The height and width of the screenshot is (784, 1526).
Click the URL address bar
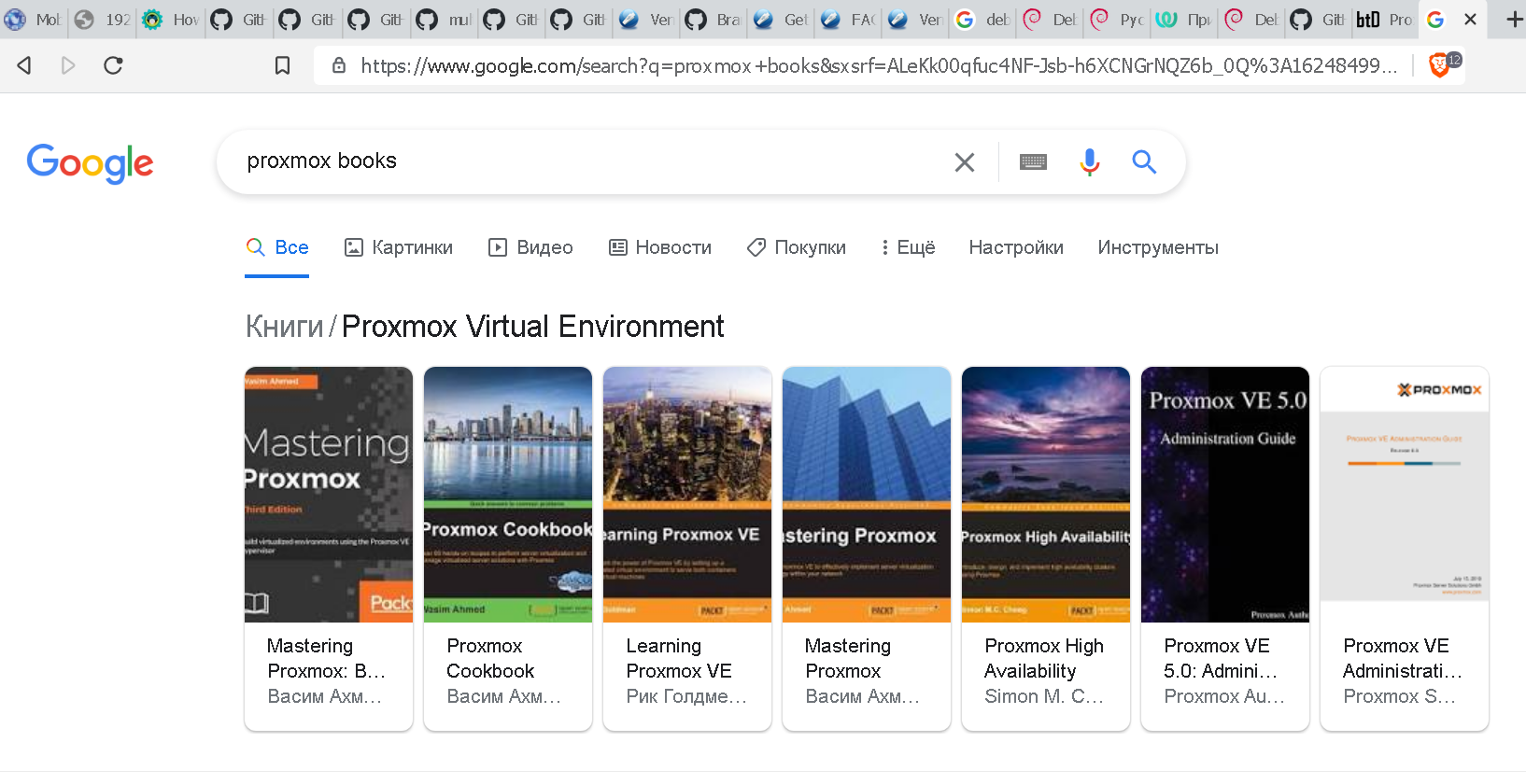coord(878,65)
